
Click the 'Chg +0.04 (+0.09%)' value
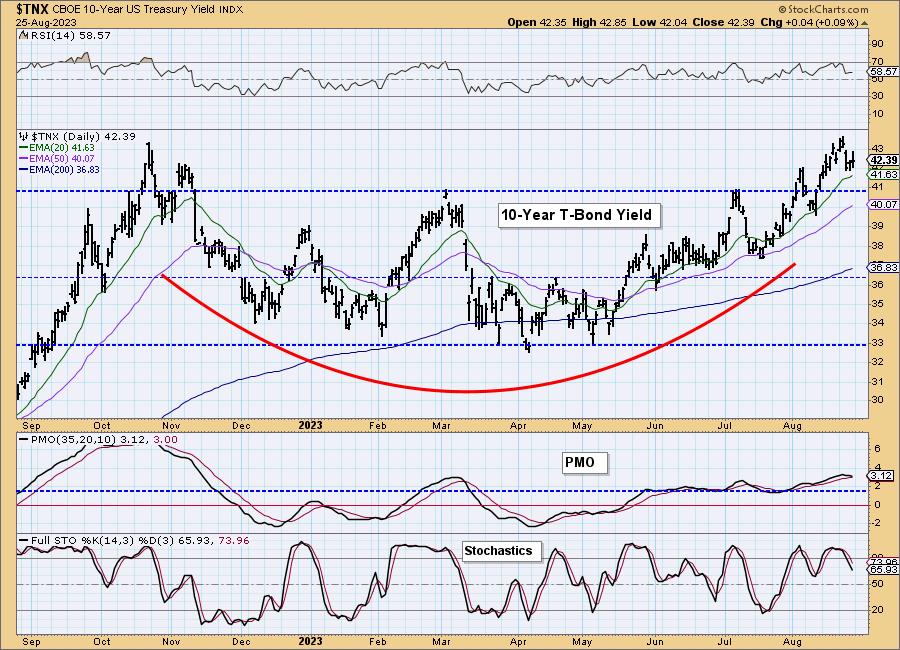coord(810,23)
